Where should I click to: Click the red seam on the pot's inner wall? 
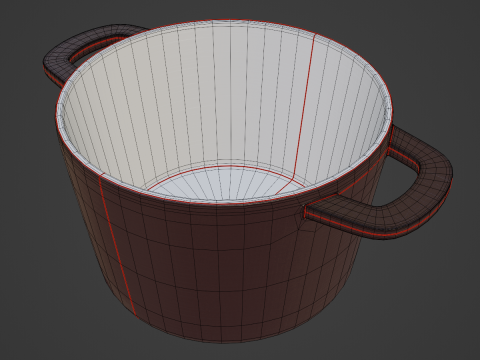click(304, 107)
